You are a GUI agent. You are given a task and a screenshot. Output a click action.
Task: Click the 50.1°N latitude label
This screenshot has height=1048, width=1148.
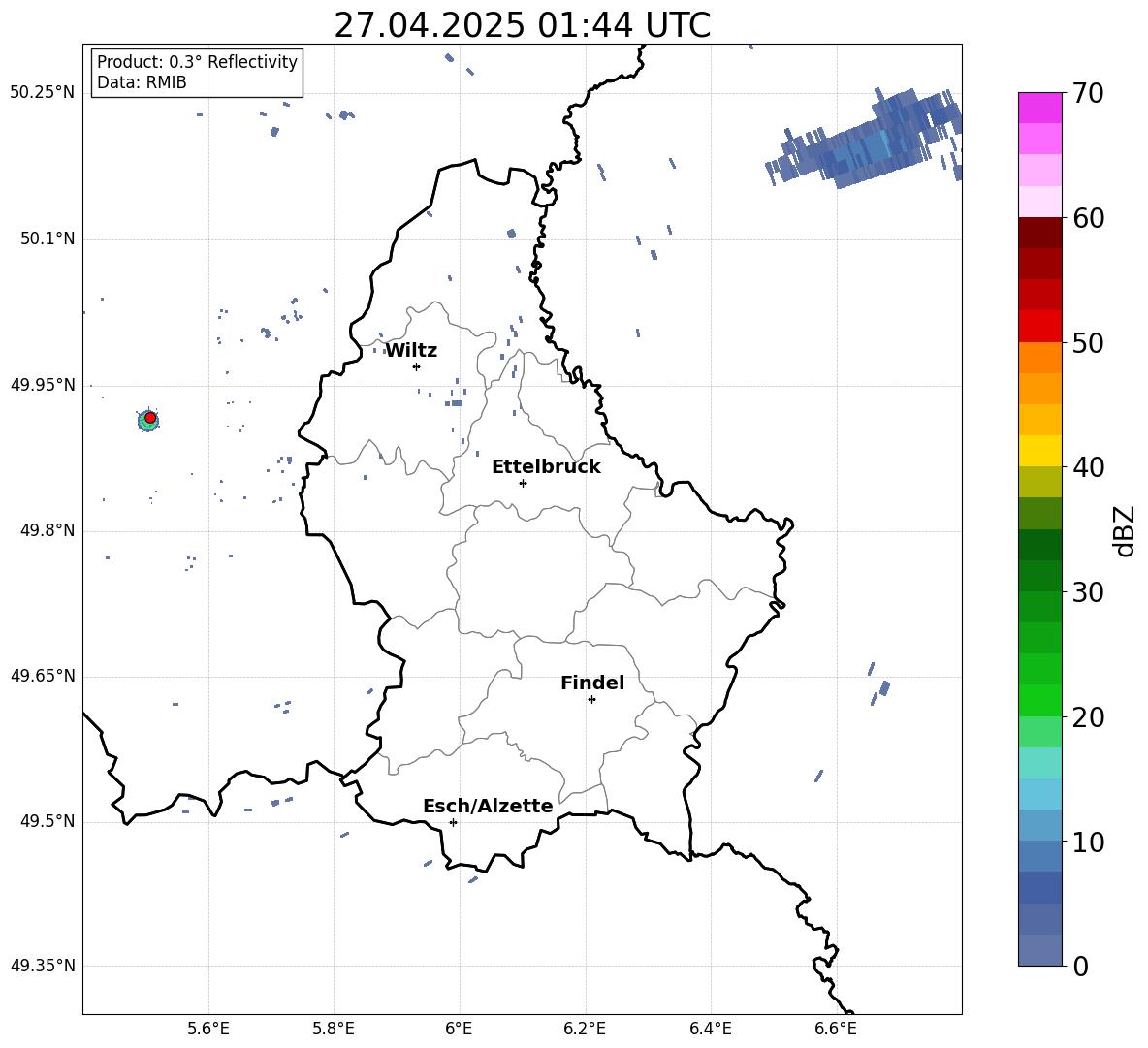48,239
